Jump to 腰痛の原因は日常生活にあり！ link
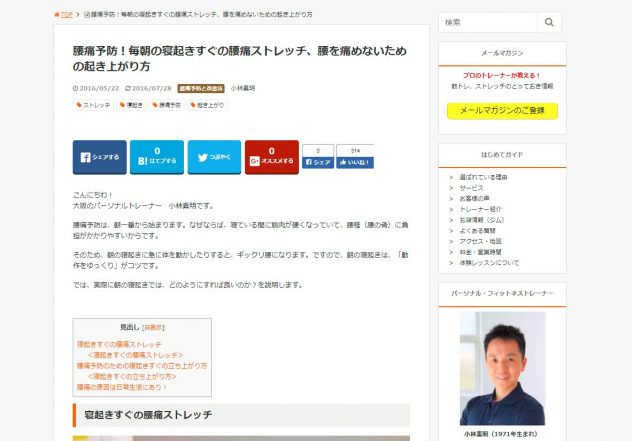The width and height of the screenshot is (632, 441). [x=122, y=387]
